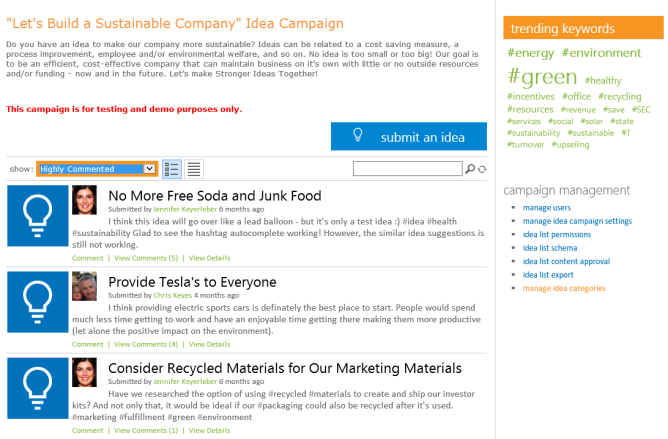Click in the idea search field
Image resolution: width=668 pixels, height=439 pixels.
click(x=408, y=169)
